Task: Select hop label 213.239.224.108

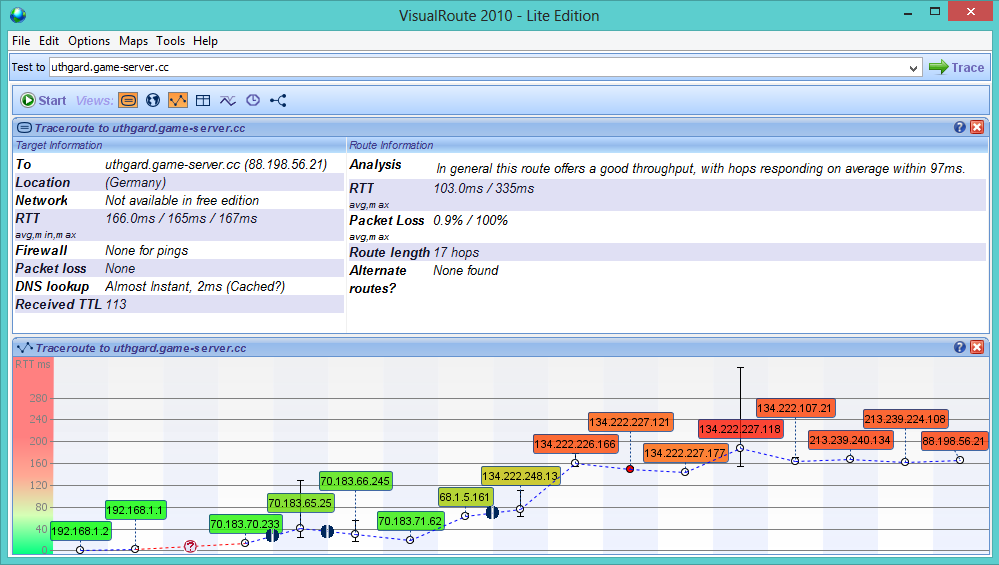Action: 905,419
